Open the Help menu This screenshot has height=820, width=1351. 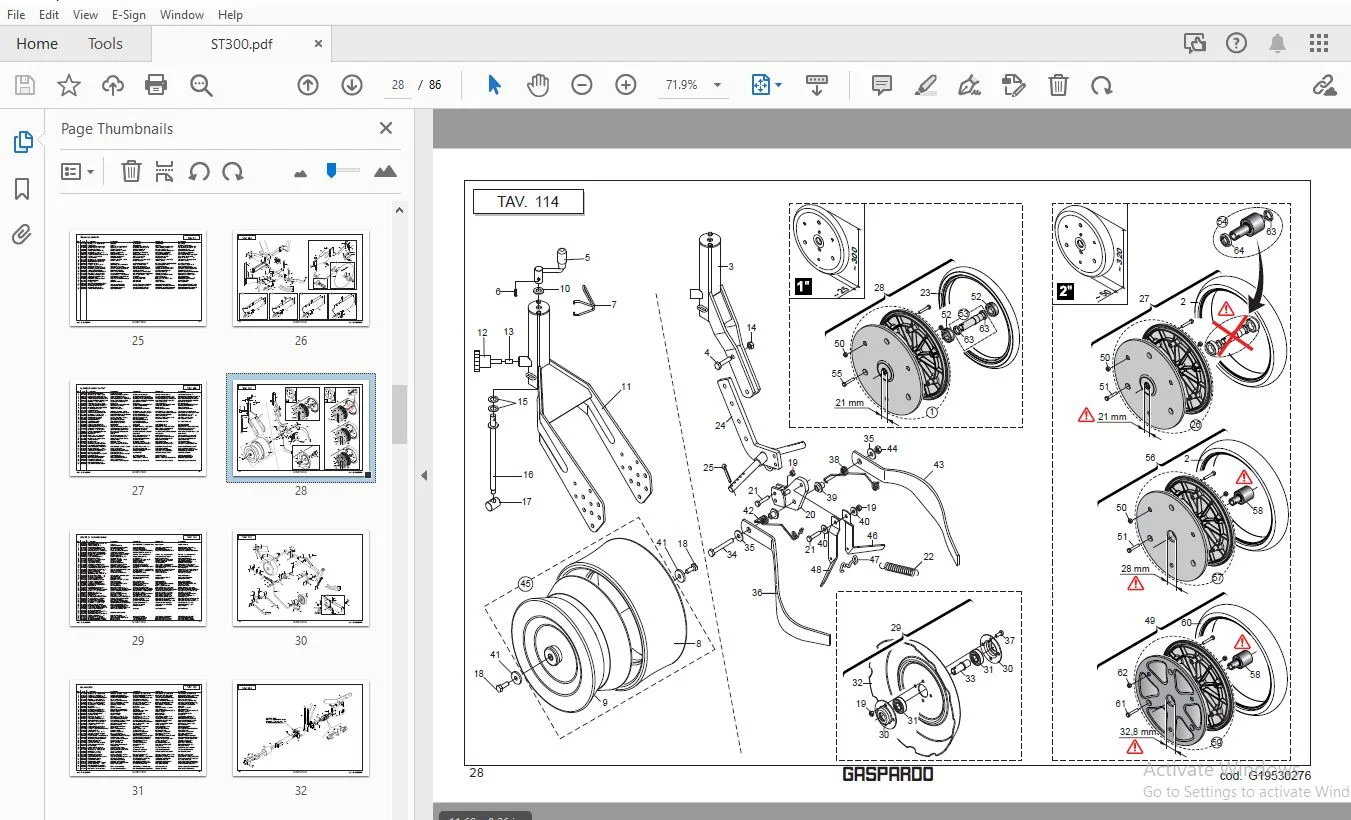click(x=230, y=14)
